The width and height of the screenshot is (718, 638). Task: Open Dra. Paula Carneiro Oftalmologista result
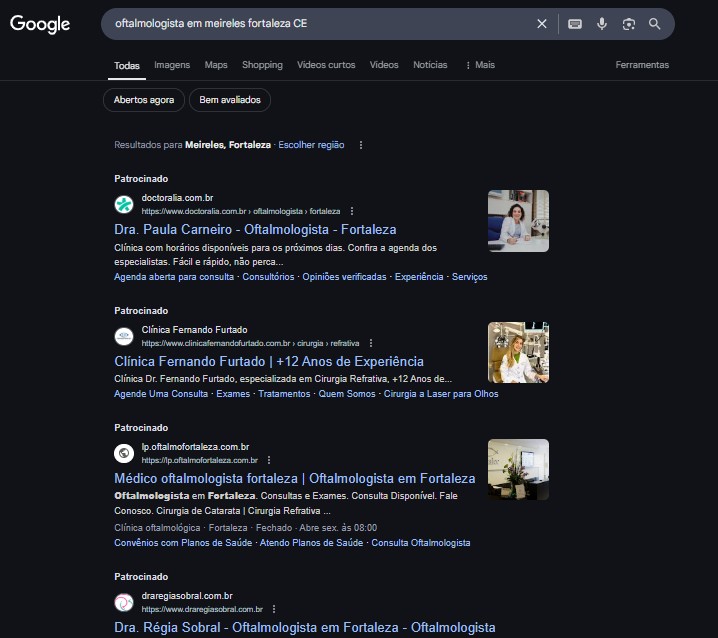(255, 229)
